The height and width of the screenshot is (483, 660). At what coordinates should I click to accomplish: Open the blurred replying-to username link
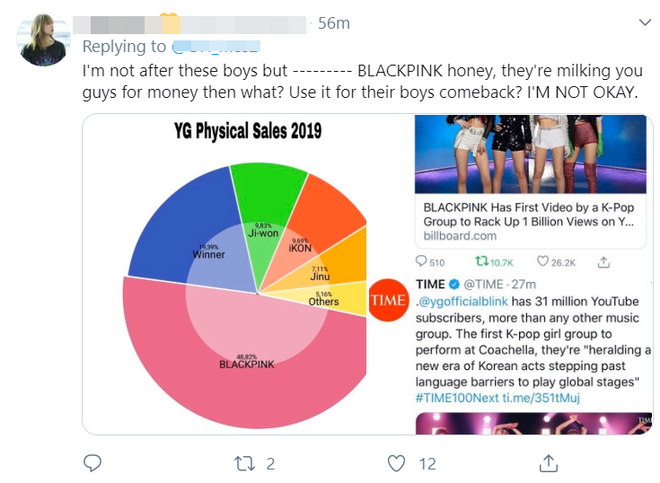(216, 46)
